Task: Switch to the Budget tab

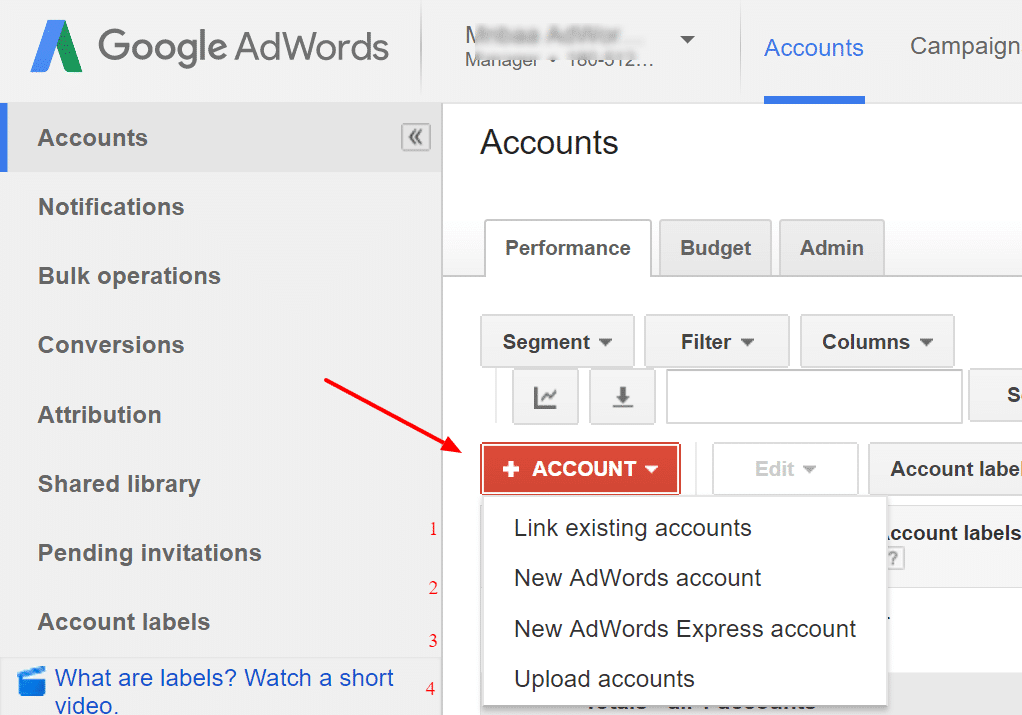Action: 714,247
